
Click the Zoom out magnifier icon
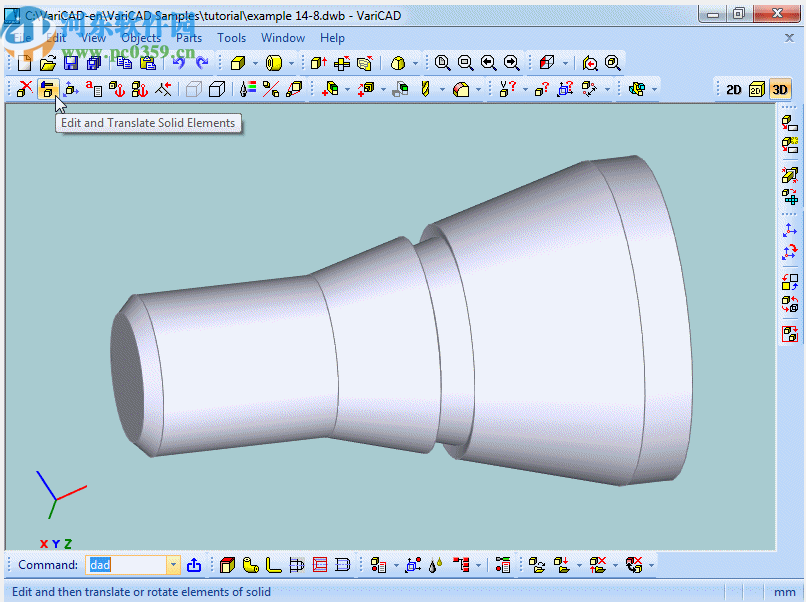click(465, 63)
